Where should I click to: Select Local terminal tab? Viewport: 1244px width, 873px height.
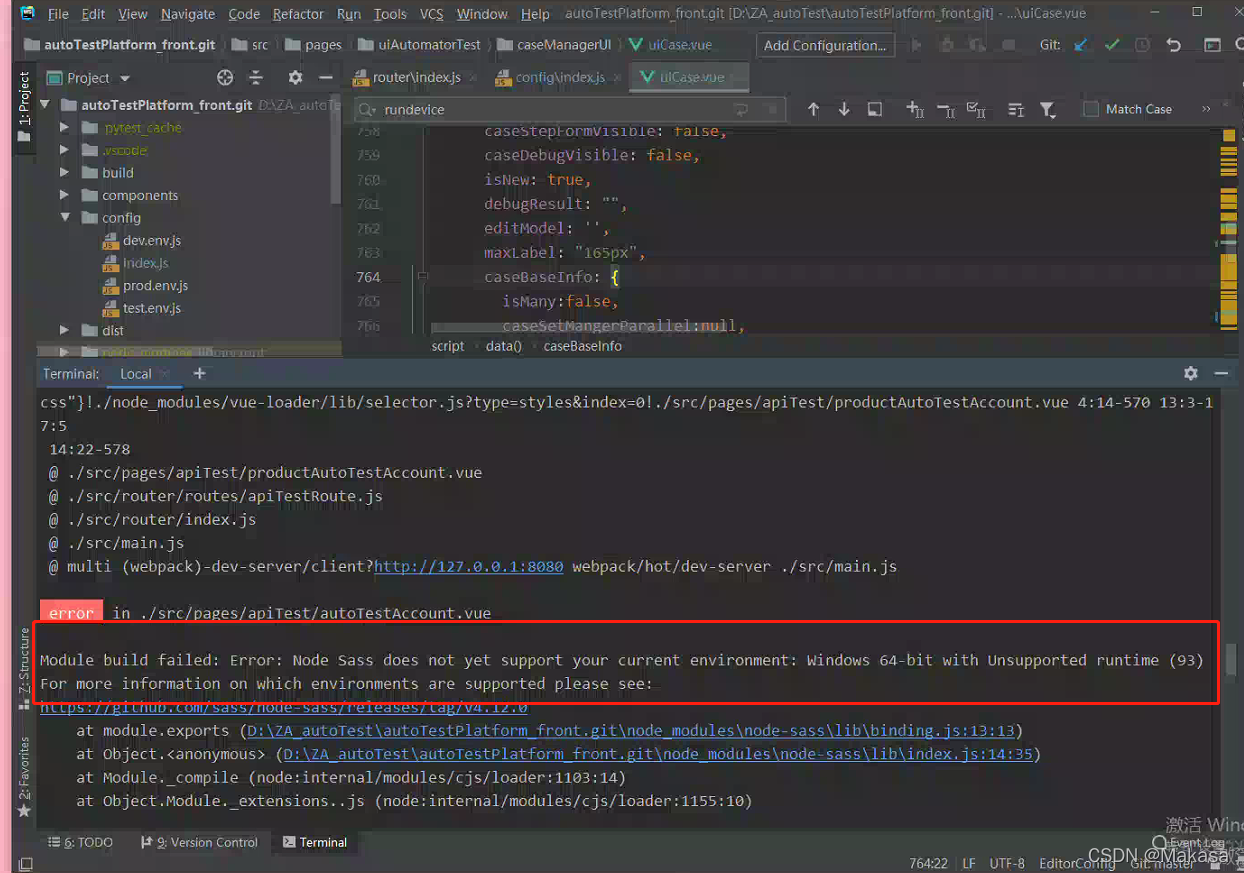pos(136,374)
